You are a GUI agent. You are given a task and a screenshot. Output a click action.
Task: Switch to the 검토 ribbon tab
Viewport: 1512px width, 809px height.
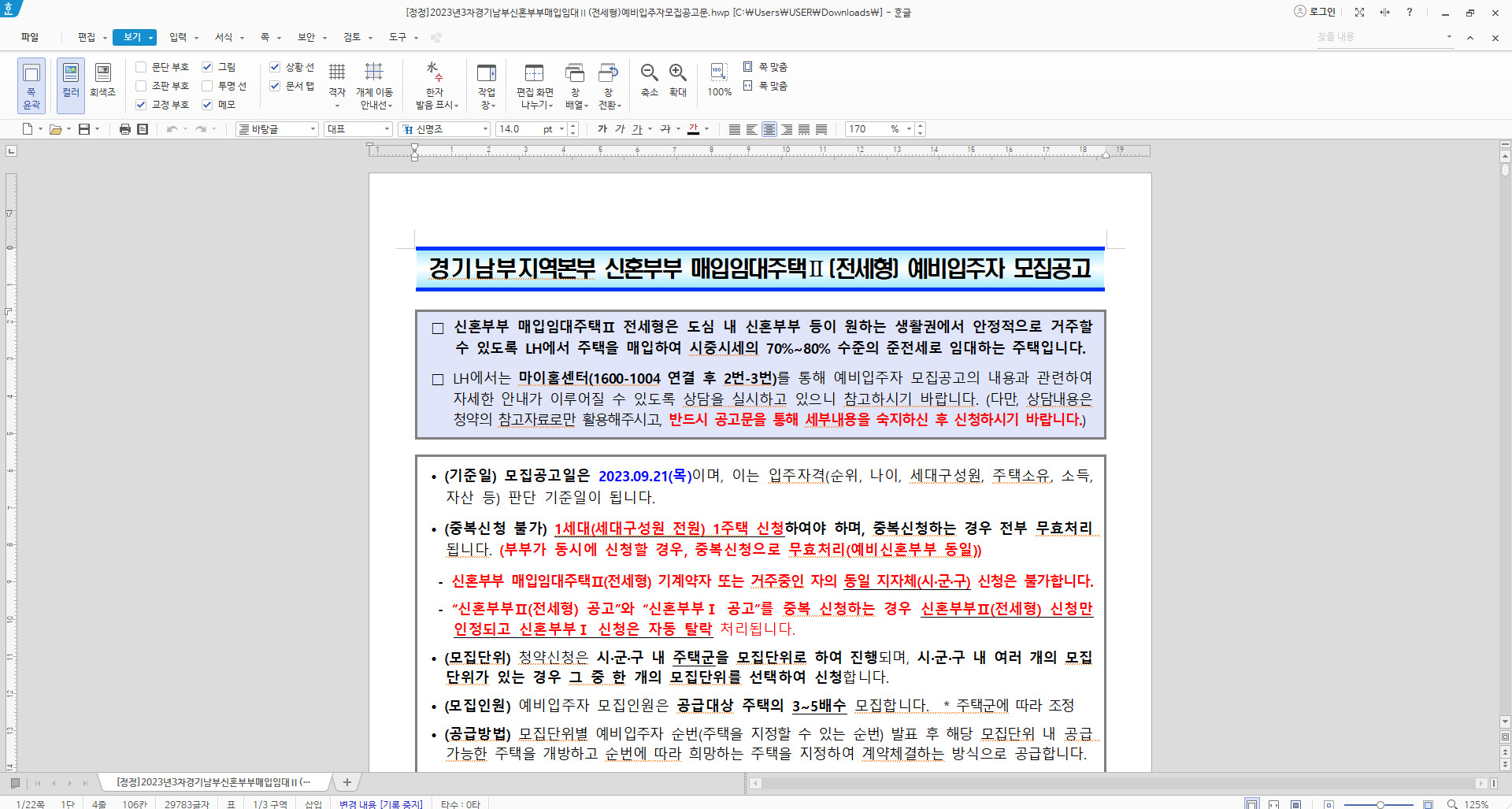coord(351,37)
